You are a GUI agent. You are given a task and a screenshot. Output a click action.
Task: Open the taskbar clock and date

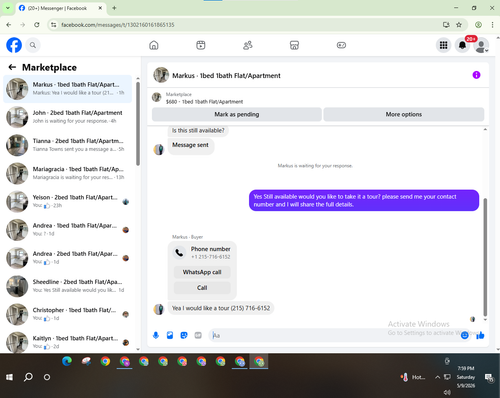tap(466, 377)
